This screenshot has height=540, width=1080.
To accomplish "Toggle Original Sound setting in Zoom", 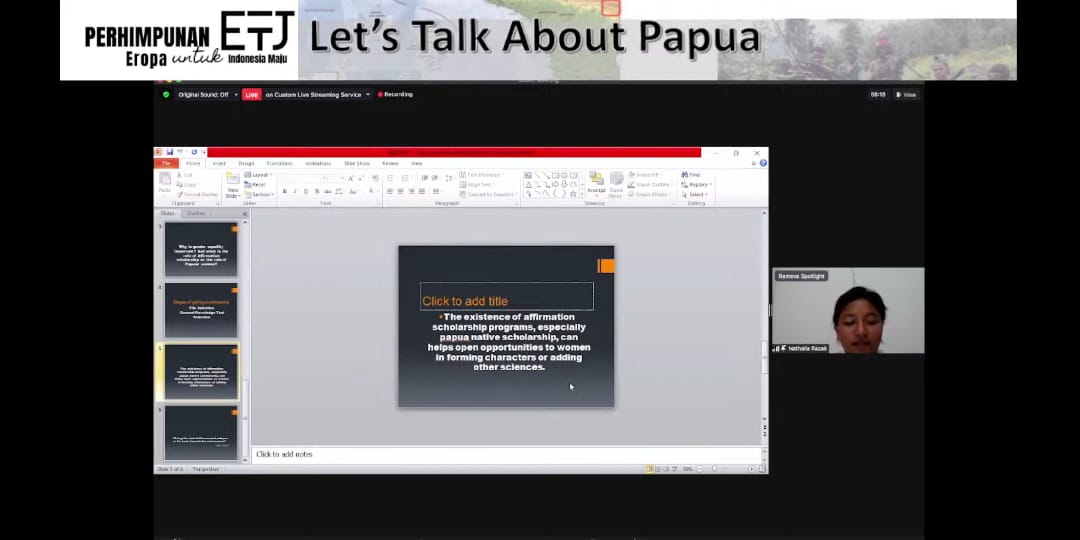I will pyautogui.click(x=203, y=95).
